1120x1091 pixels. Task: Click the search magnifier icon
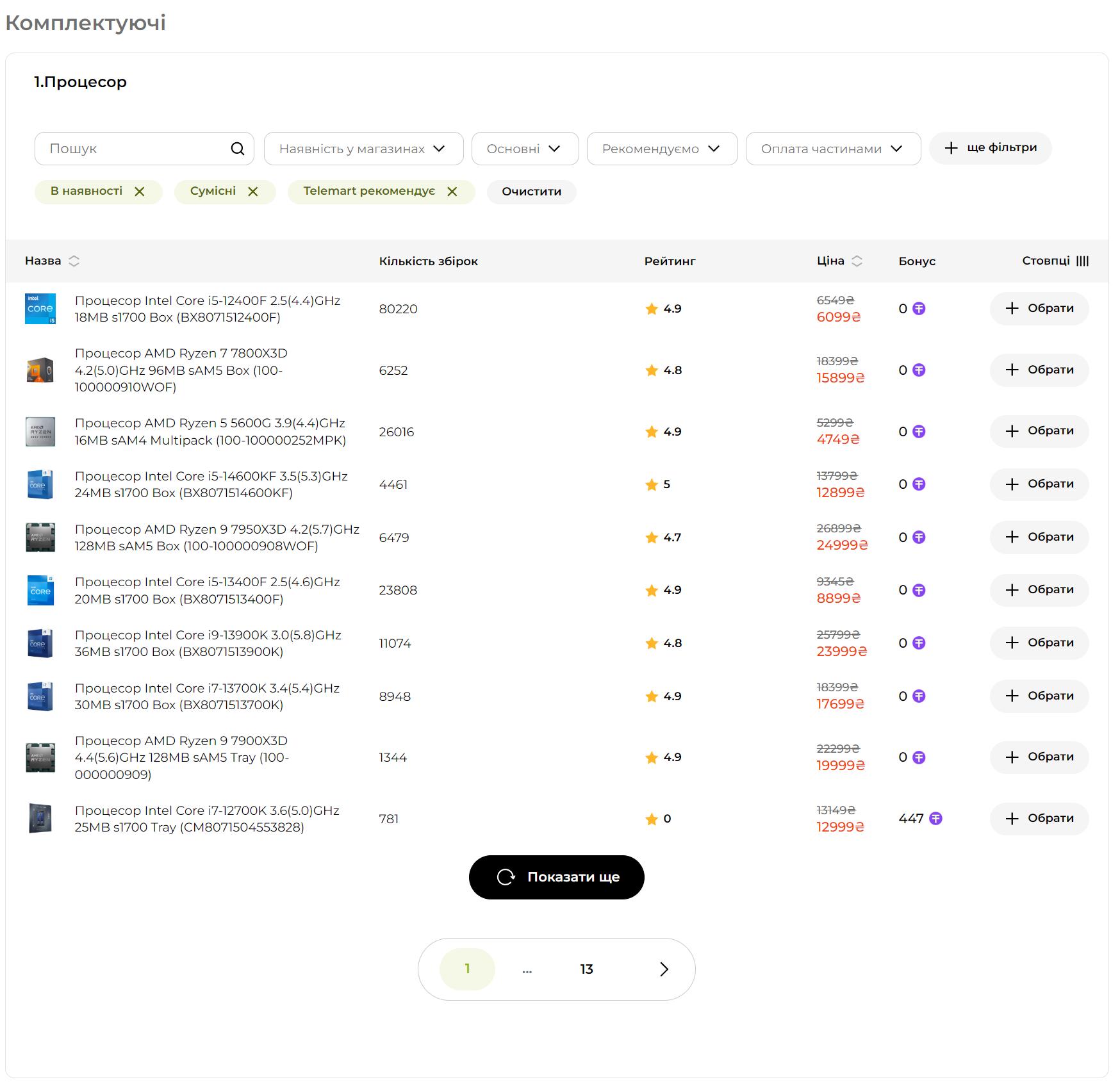tap(237, 149)
